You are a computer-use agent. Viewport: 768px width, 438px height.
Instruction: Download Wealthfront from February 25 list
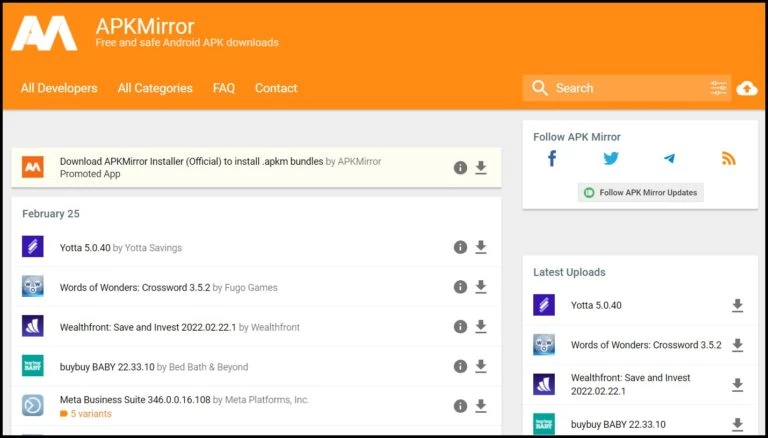(x=481, y=326)
